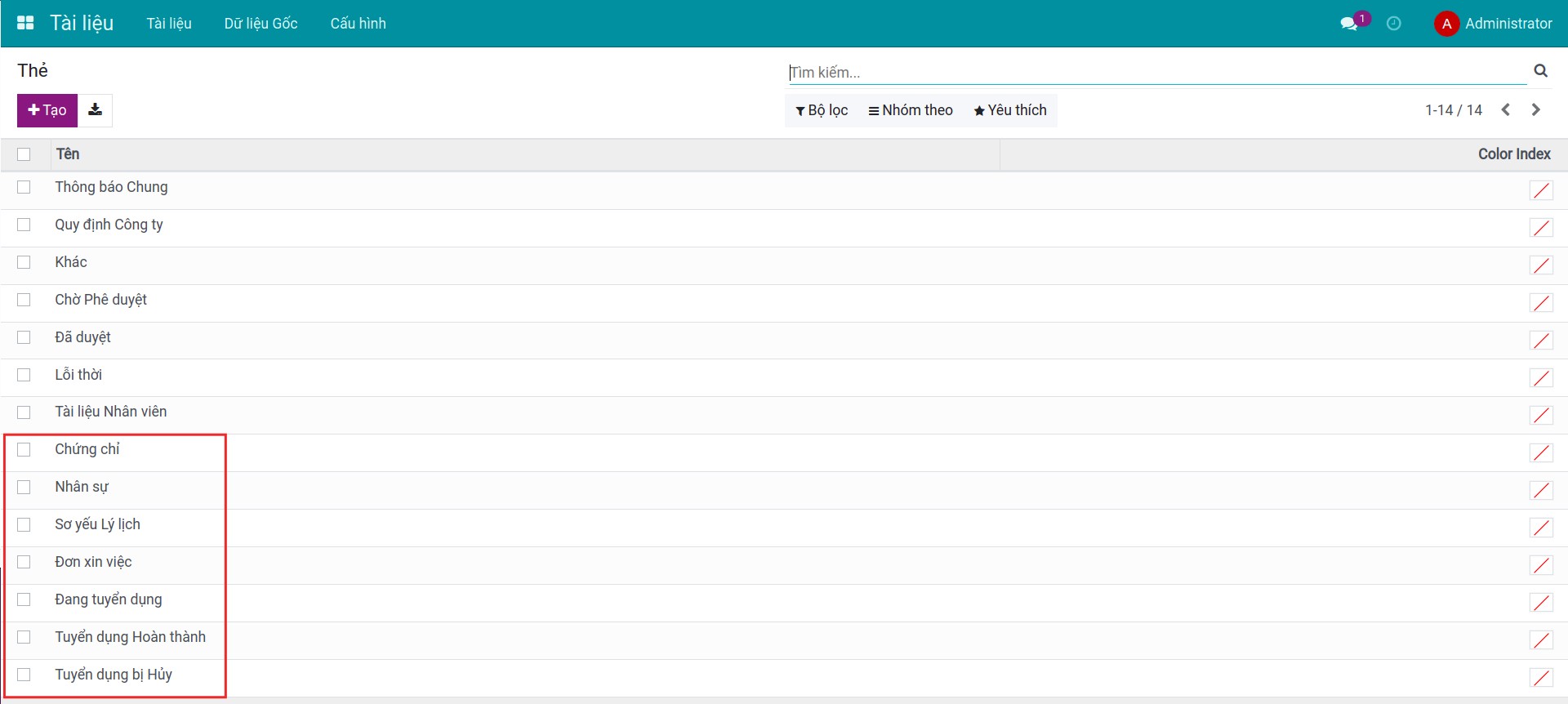Expand the Bộ lọc filter dropdown
This screenshot has height=704, width=1568.
[822, 110]
